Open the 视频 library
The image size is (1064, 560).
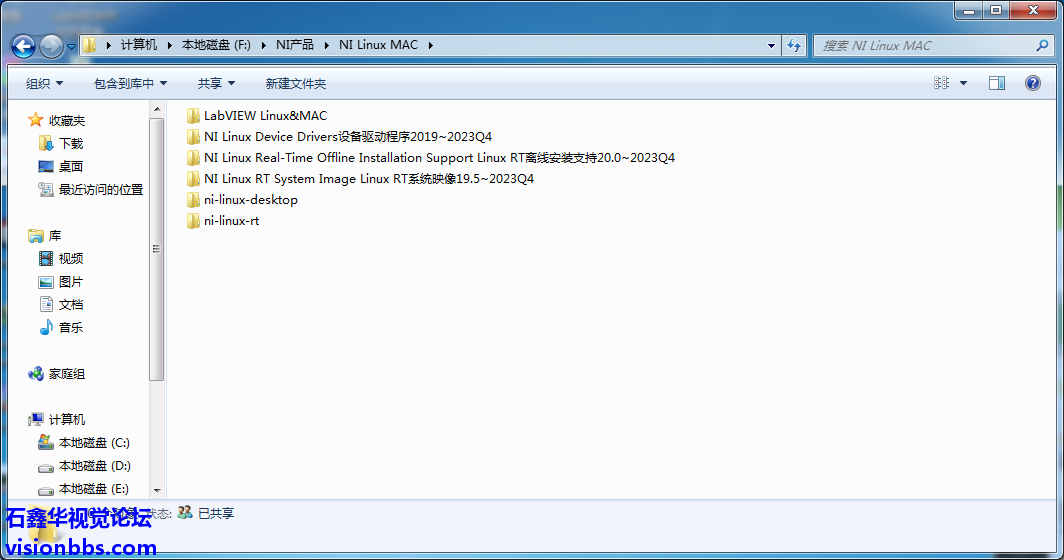tap(71, 259)
